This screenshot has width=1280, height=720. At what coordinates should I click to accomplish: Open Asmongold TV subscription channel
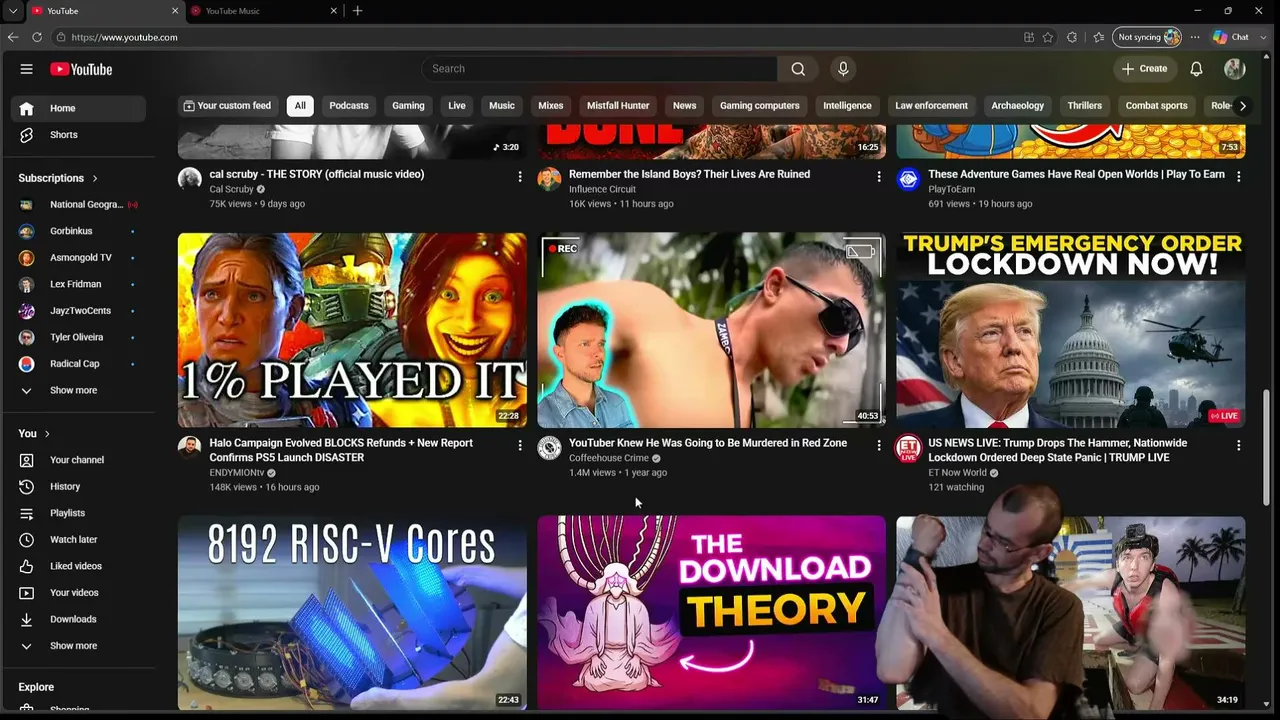tap(78, 258)
